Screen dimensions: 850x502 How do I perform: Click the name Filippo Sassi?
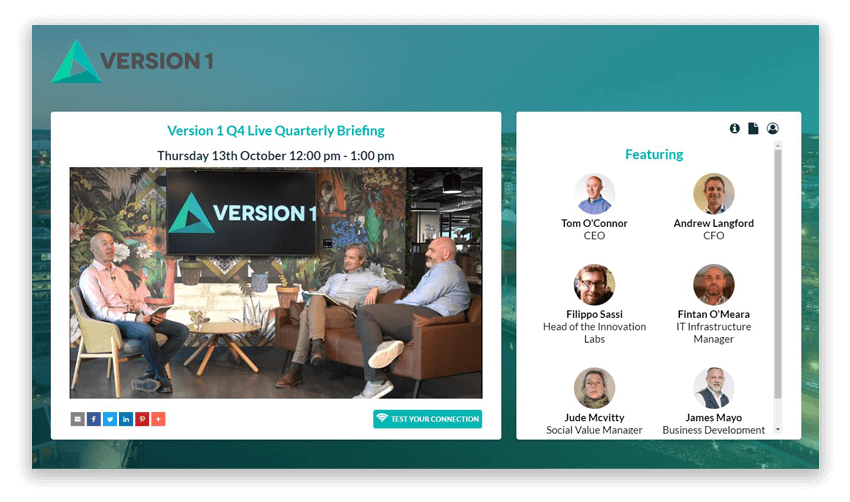[x=594, y=314]
